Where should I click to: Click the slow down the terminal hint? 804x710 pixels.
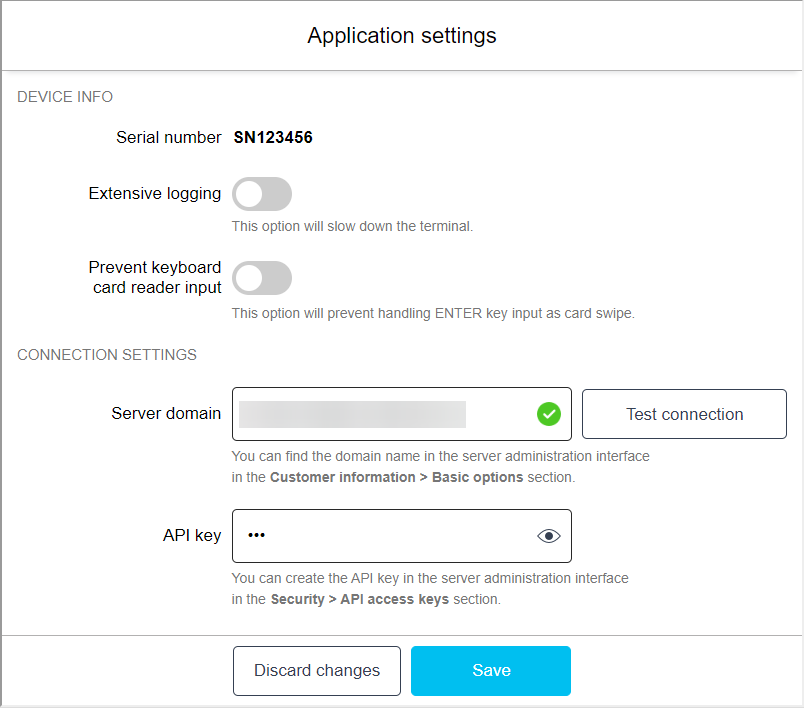tap(352, 226)
